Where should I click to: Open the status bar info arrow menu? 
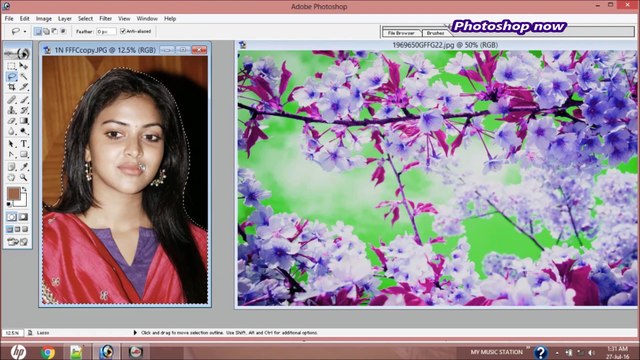click(135, 333)
